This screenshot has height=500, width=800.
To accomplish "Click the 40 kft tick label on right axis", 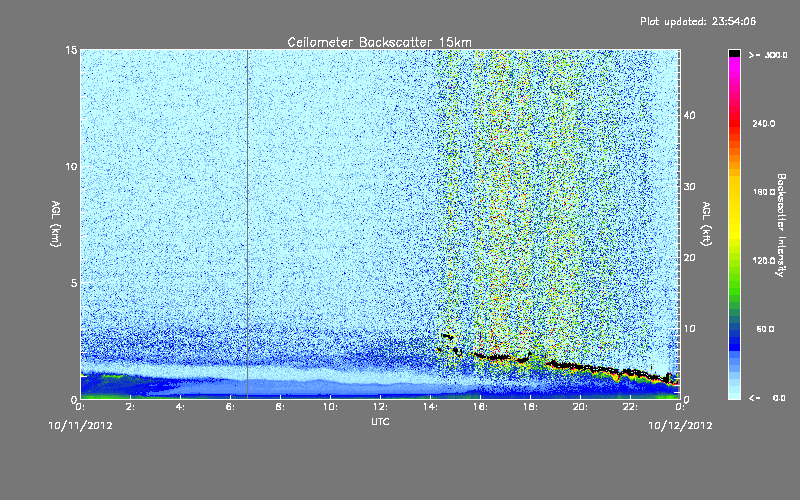I will point(689,115).
